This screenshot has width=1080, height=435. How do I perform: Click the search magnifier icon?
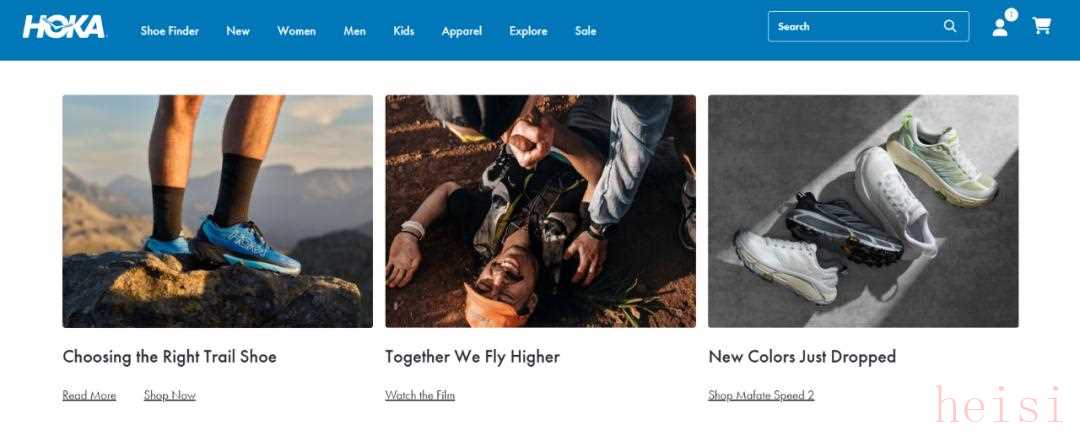click(950, 26)
